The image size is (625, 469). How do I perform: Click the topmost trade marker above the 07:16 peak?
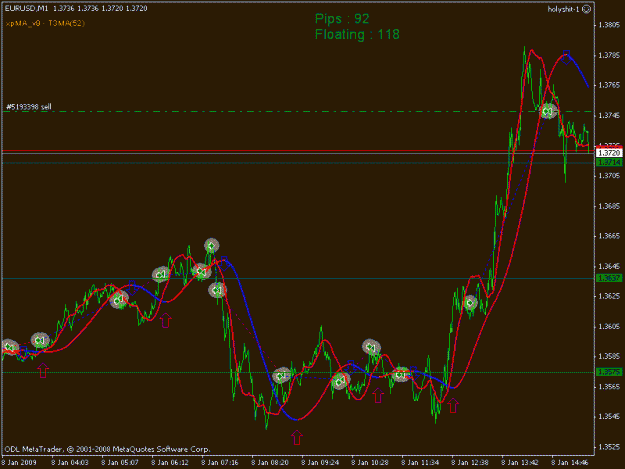(212, 246)
